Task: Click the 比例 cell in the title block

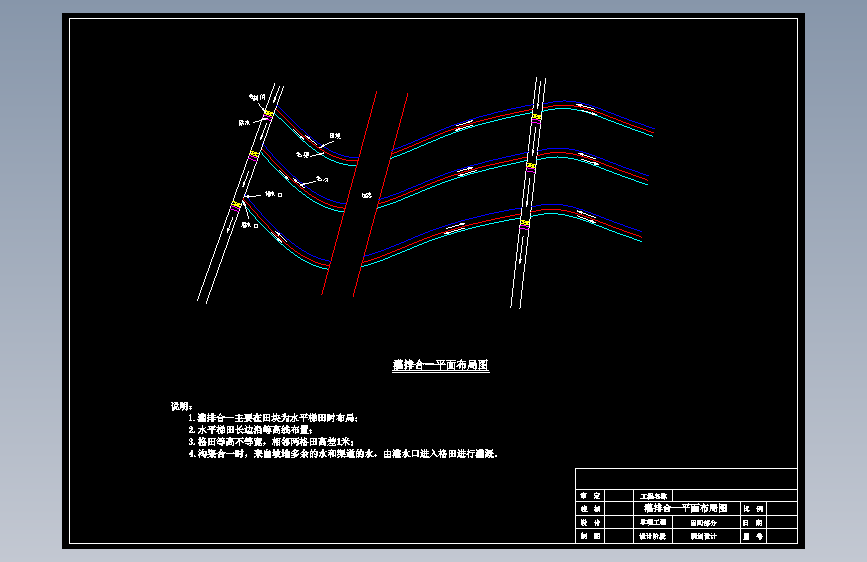Action: point(754,509)
